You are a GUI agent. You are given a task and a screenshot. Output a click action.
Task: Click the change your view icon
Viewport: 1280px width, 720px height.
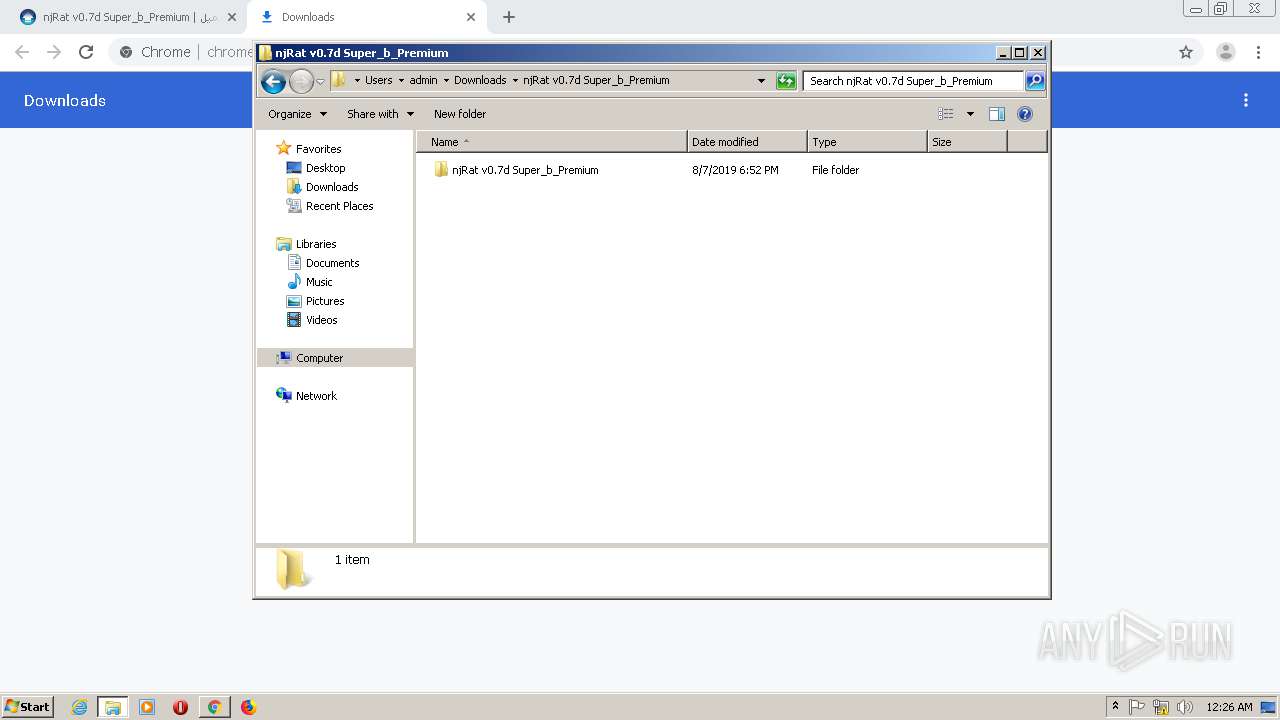(x=946, y=114)
